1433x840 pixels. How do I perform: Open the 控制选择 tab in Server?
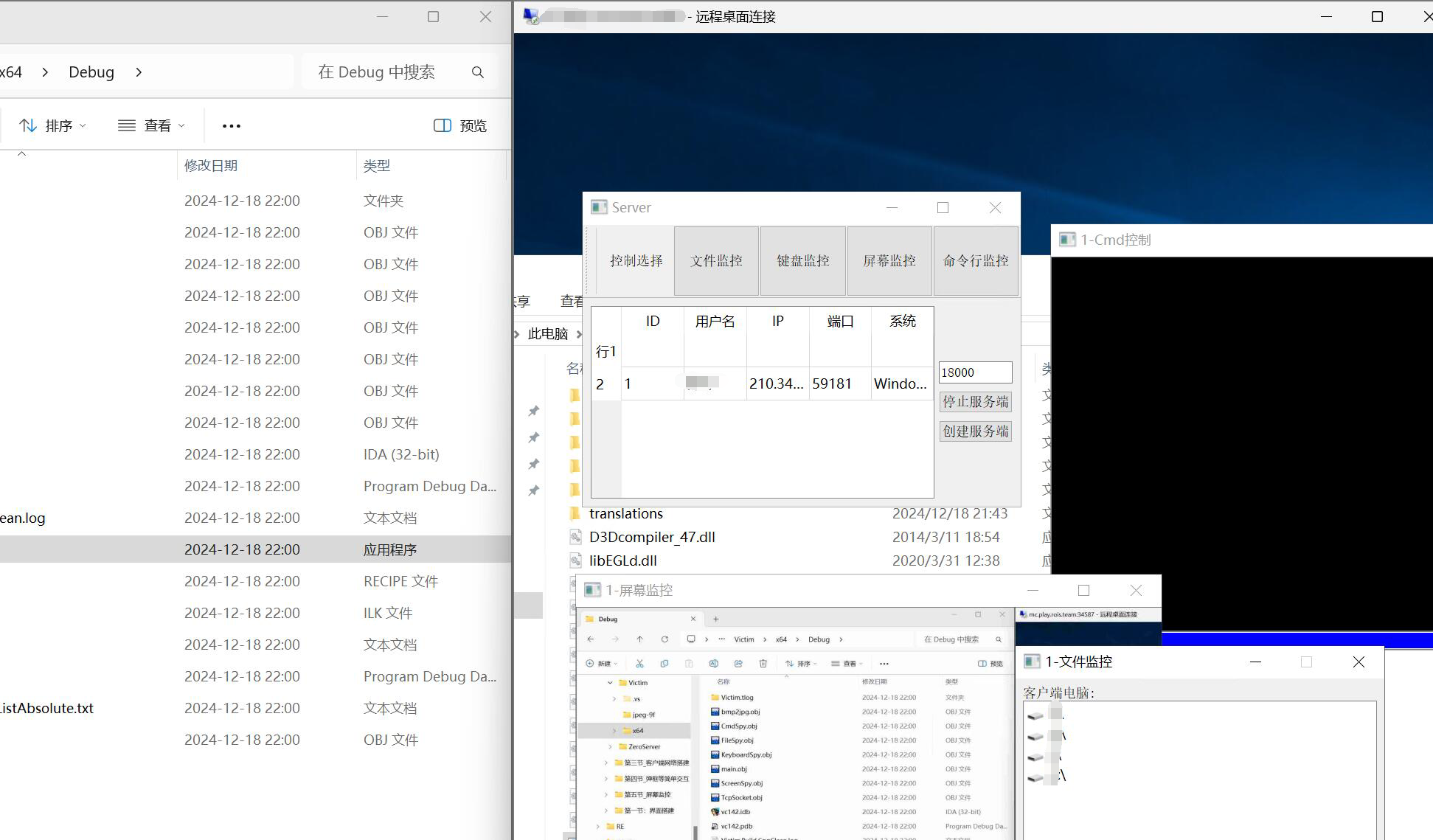(x=636, y=261)
